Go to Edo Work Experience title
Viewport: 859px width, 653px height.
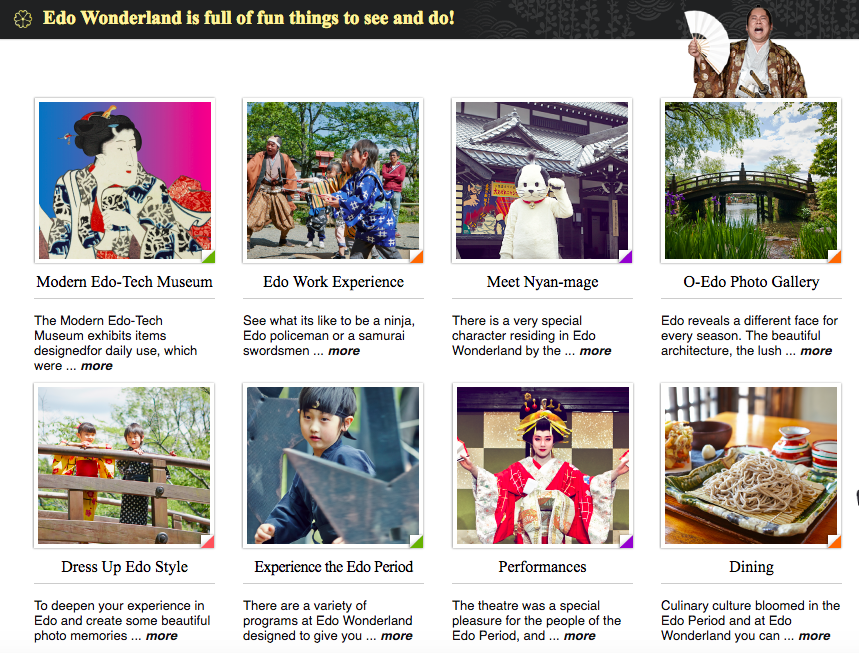click(333, 282)
